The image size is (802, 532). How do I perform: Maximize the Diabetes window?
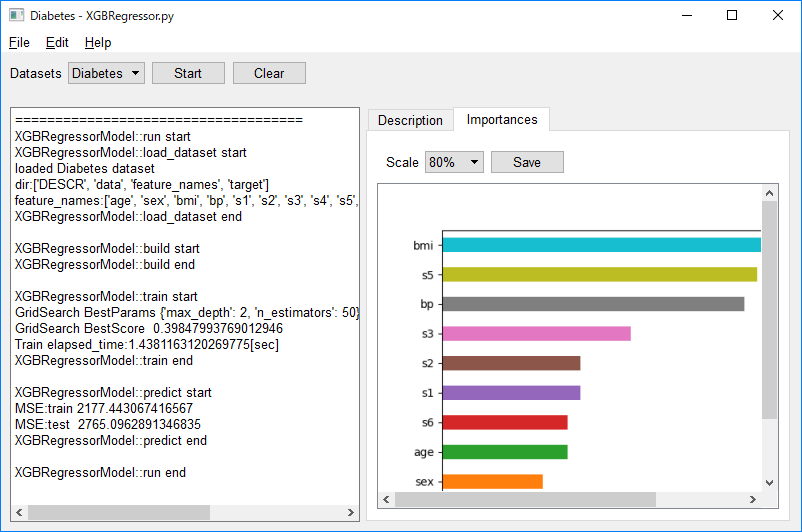[x=732, y=15]
